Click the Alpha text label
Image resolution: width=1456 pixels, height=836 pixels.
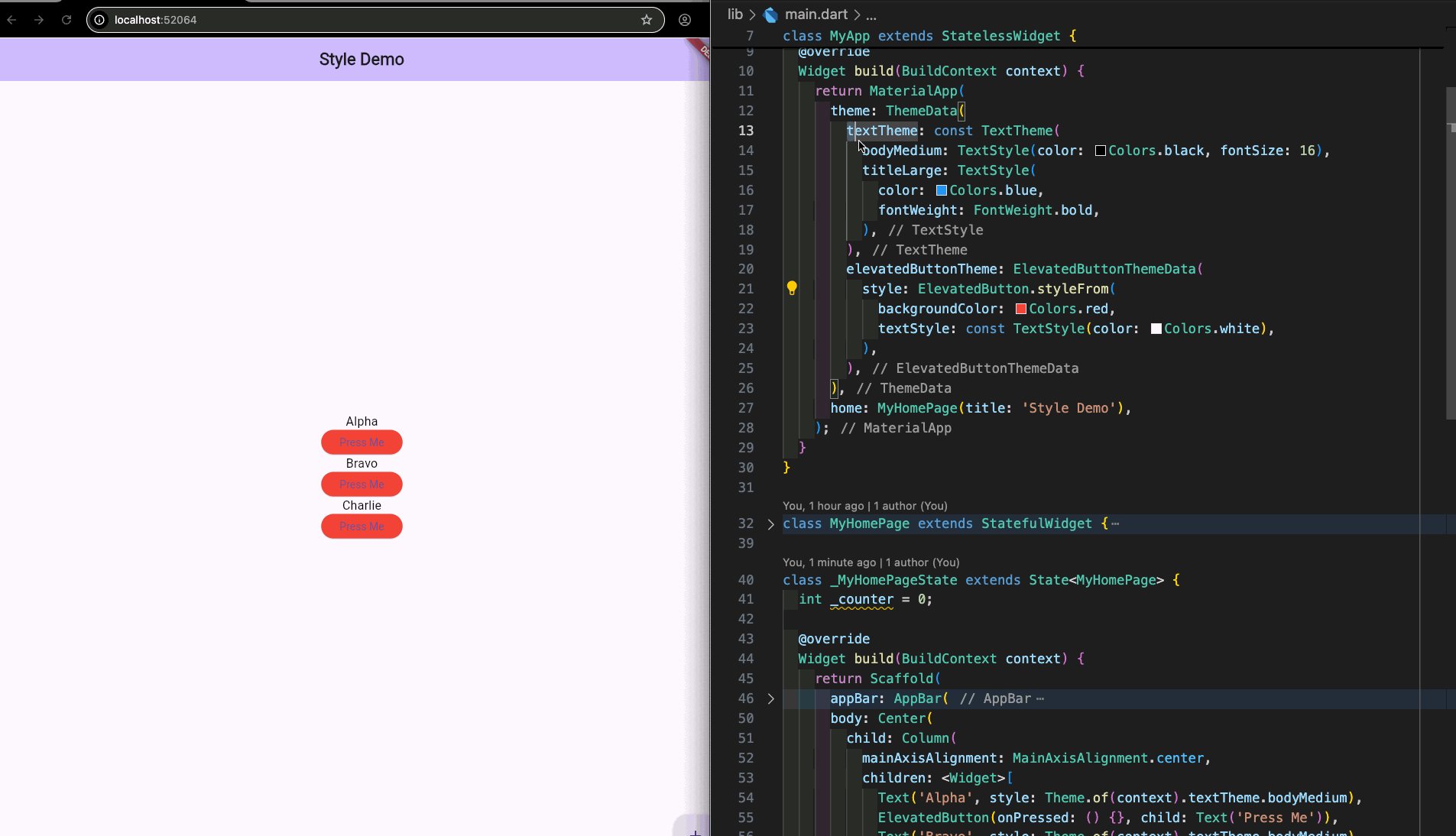[x=362, y=421]
